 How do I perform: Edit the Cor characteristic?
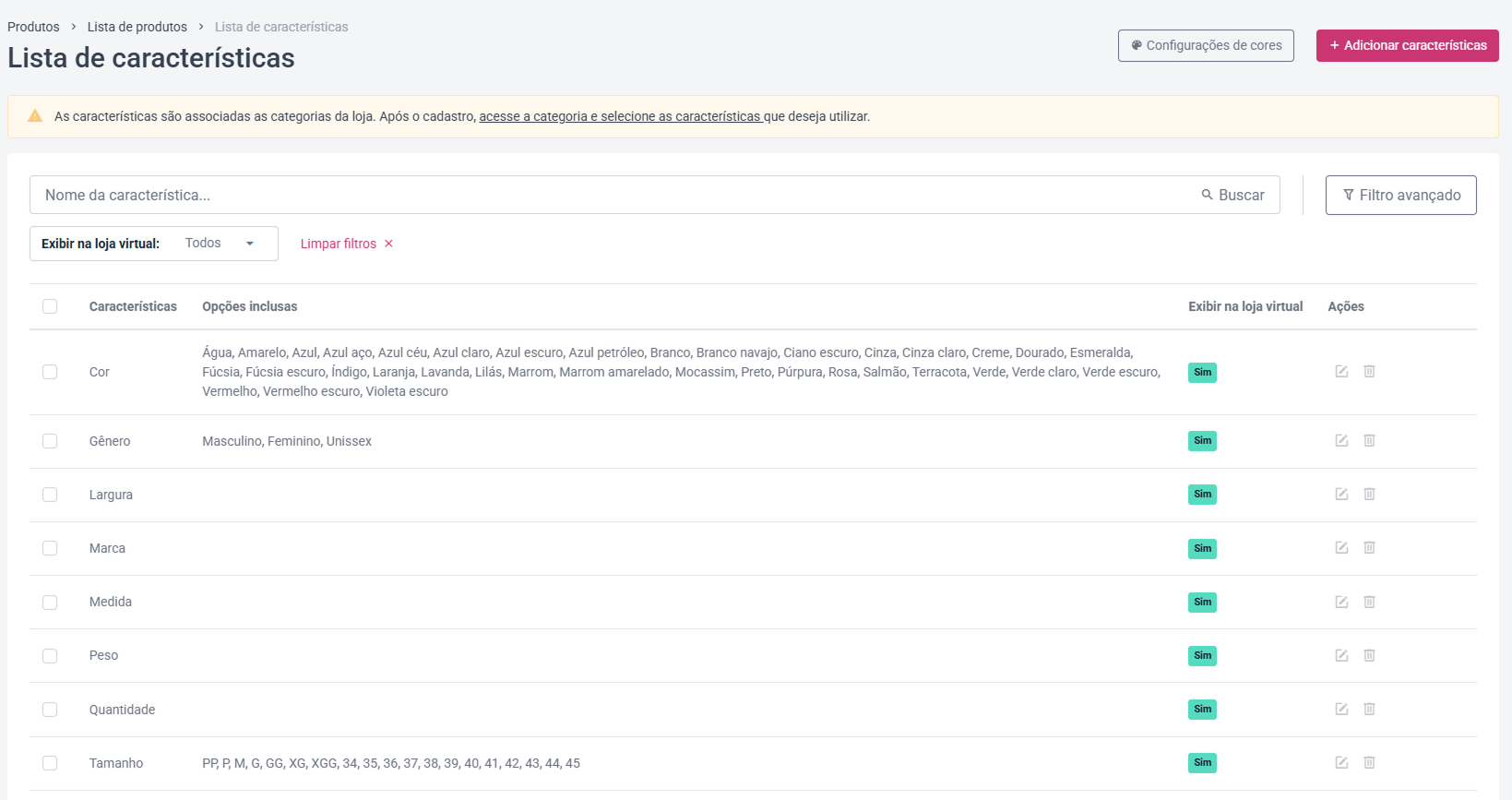(x=1341, y=371)
